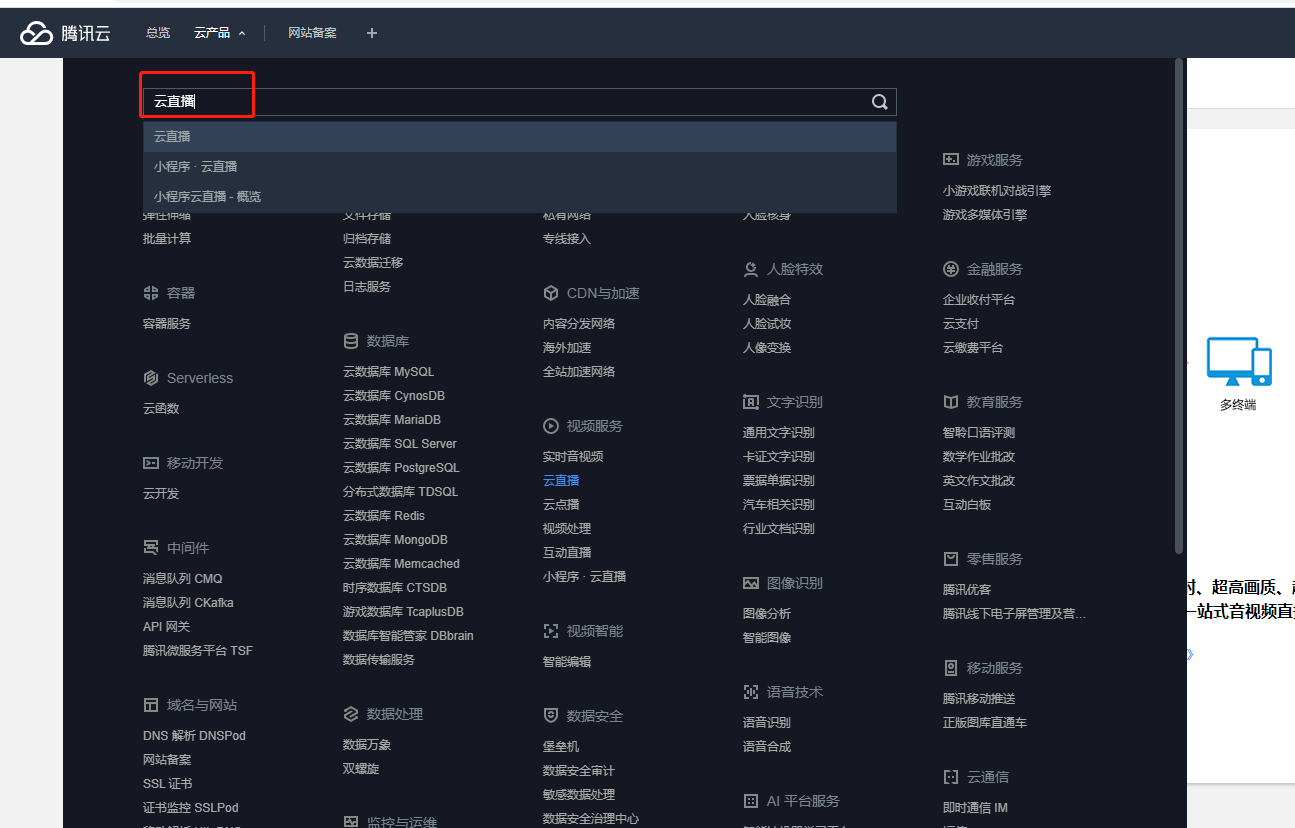Open 云开发 link
The height and width of the screenshot is (828, 1295).
(161, 494)
